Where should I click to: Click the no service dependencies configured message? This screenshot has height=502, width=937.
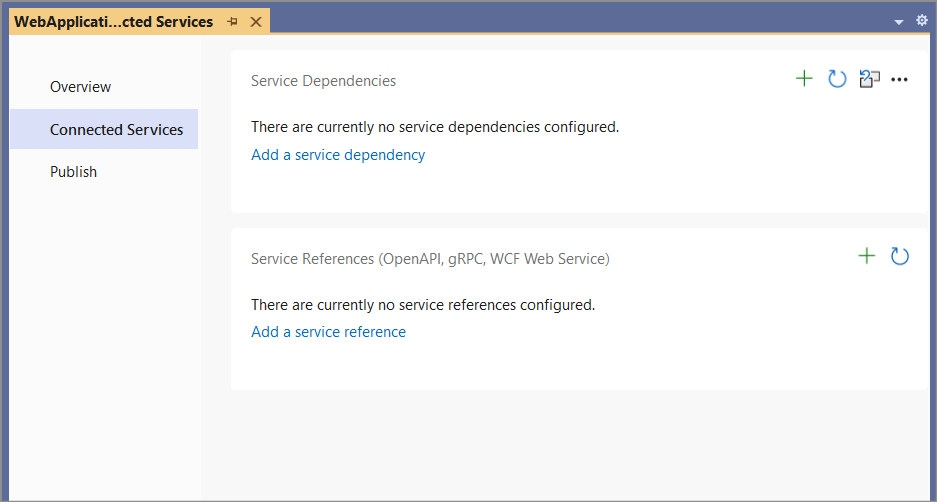pyautogui.click(x=435, y=127)
